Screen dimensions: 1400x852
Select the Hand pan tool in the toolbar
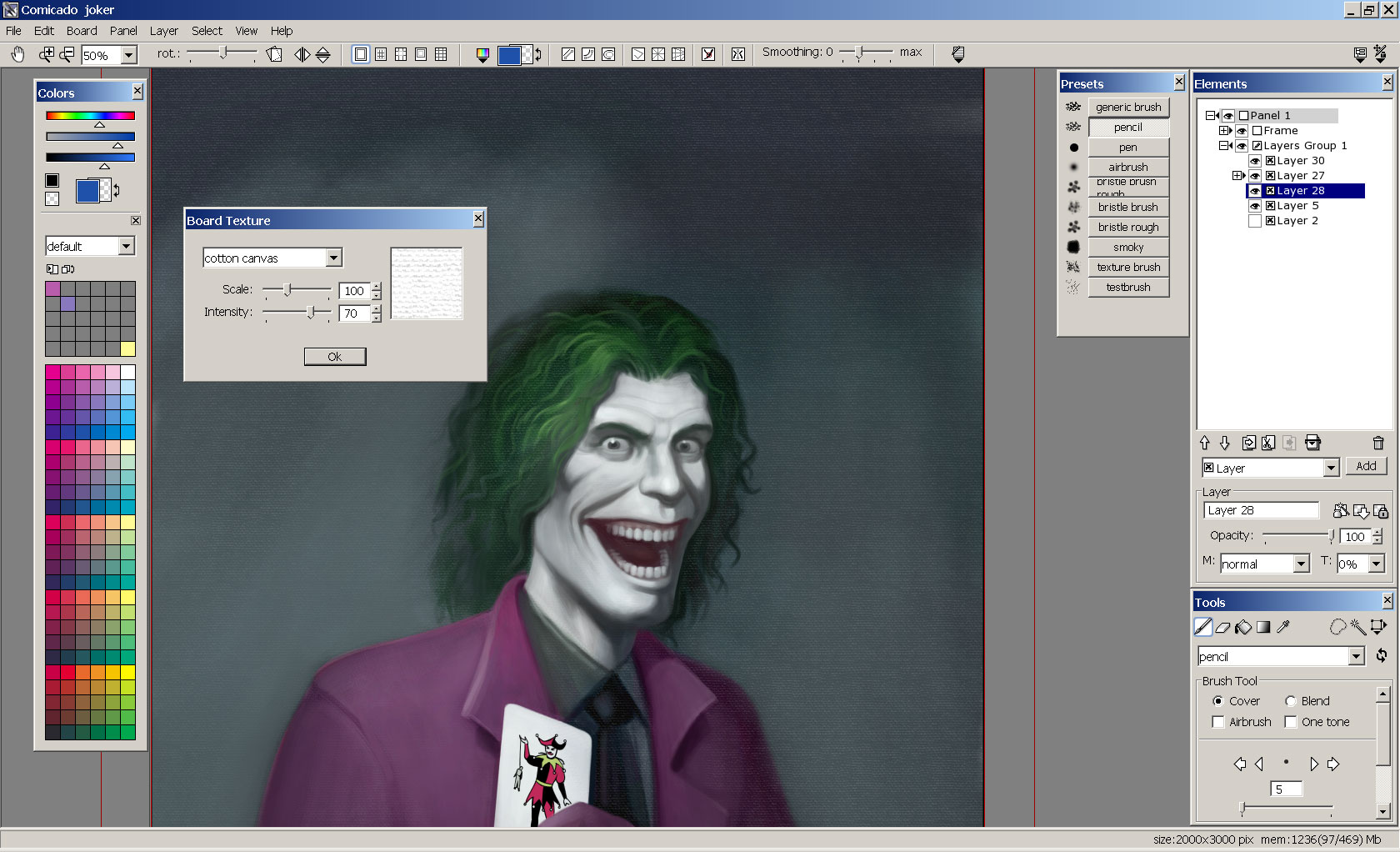(17, 53)
